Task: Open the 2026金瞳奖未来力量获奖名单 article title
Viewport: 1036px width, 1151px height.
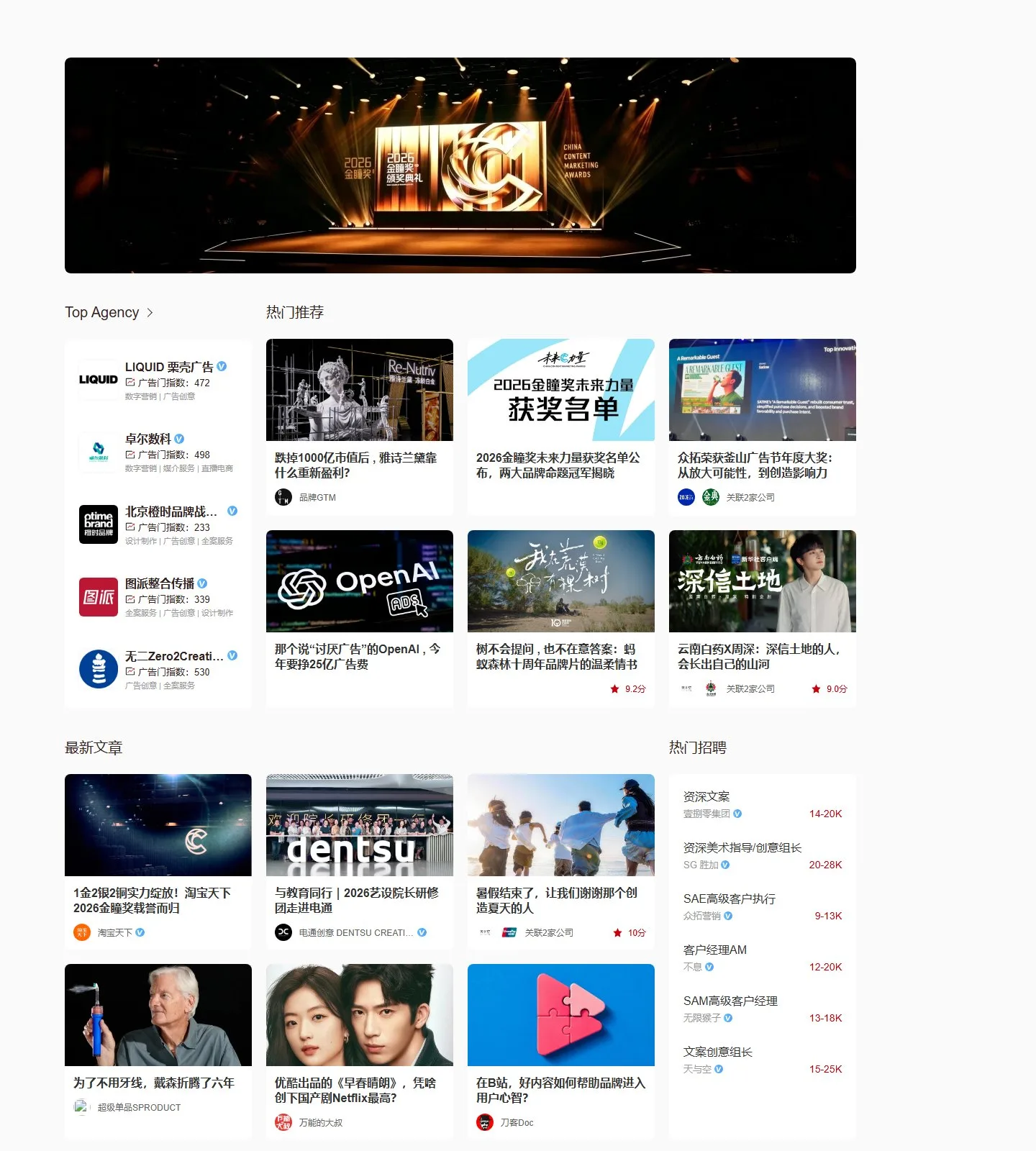Action: [558, 465]
